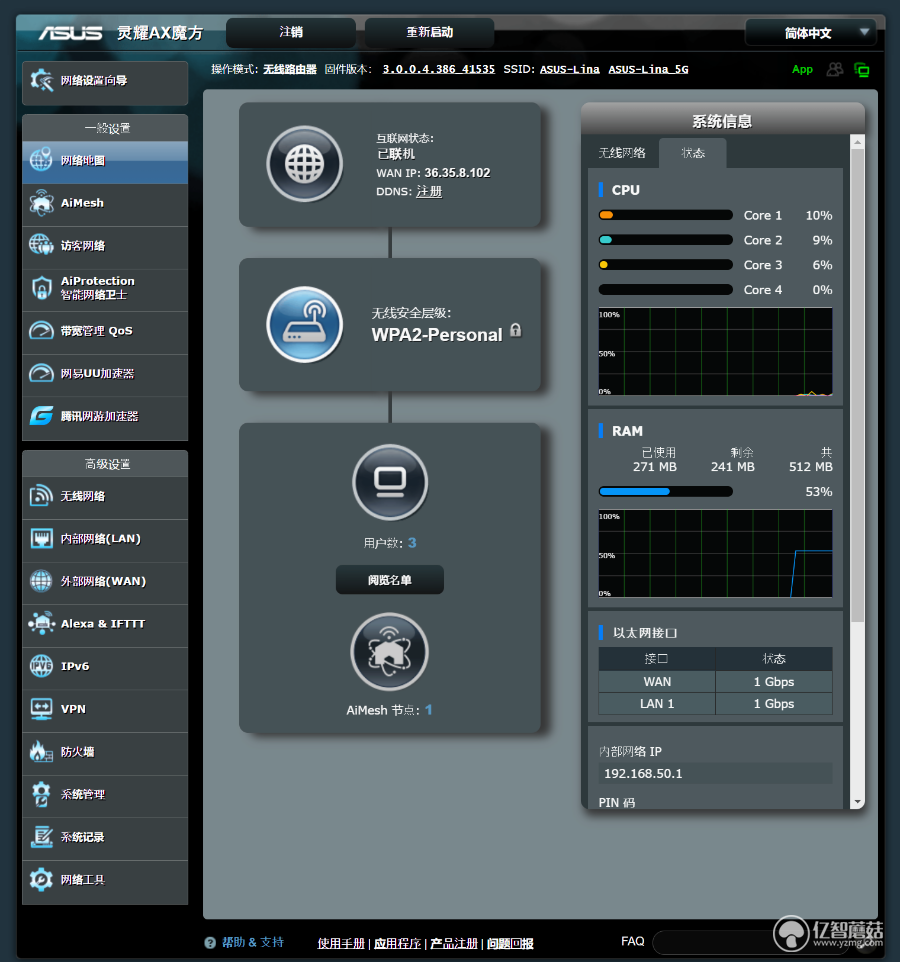Viewport: 900px width, 962px height.
Task: Open the Tencent game accelerator icon
Action: point(41,416)
